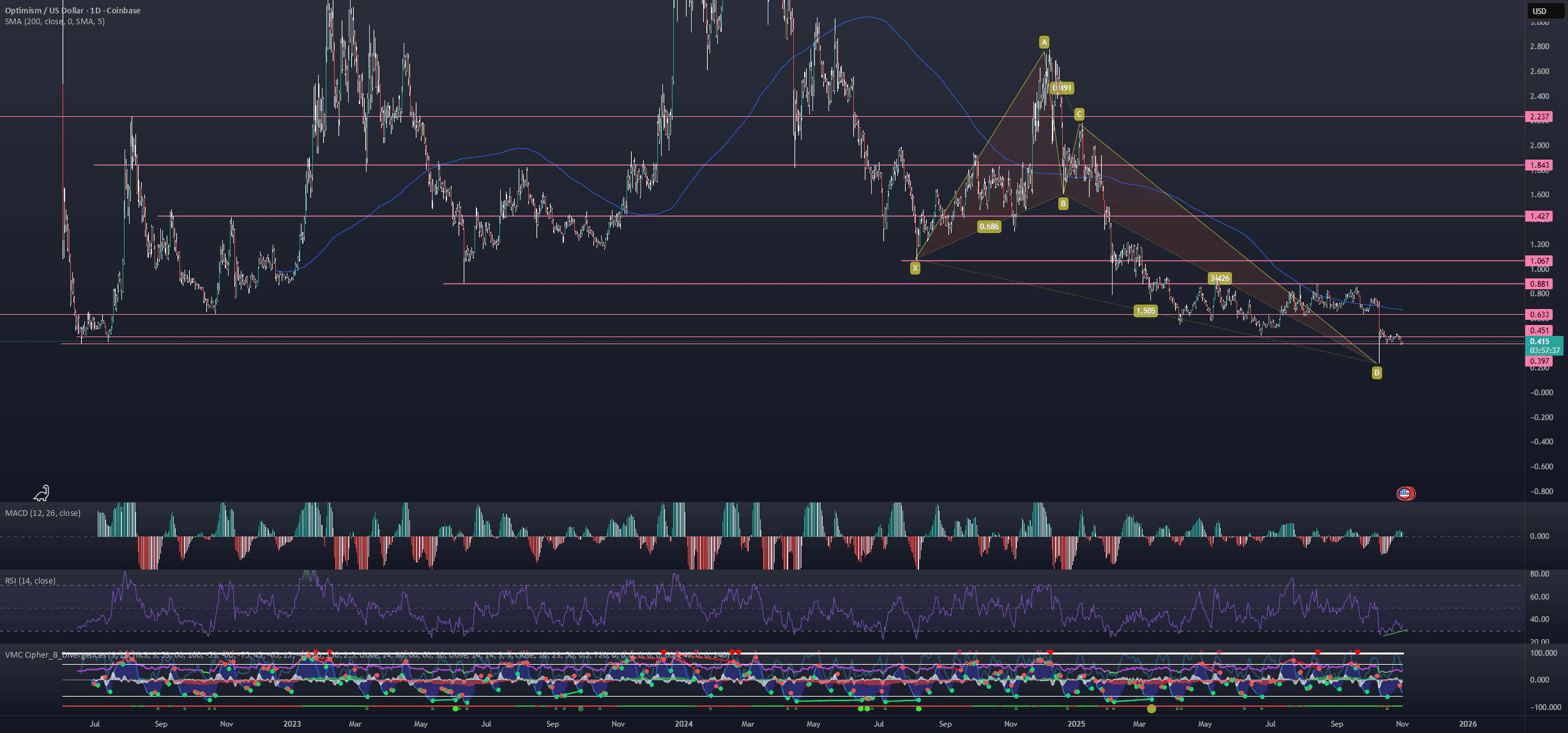
Task: Click the yellow dot on Cipher indicator
Action: click(x=1151, y=708)
